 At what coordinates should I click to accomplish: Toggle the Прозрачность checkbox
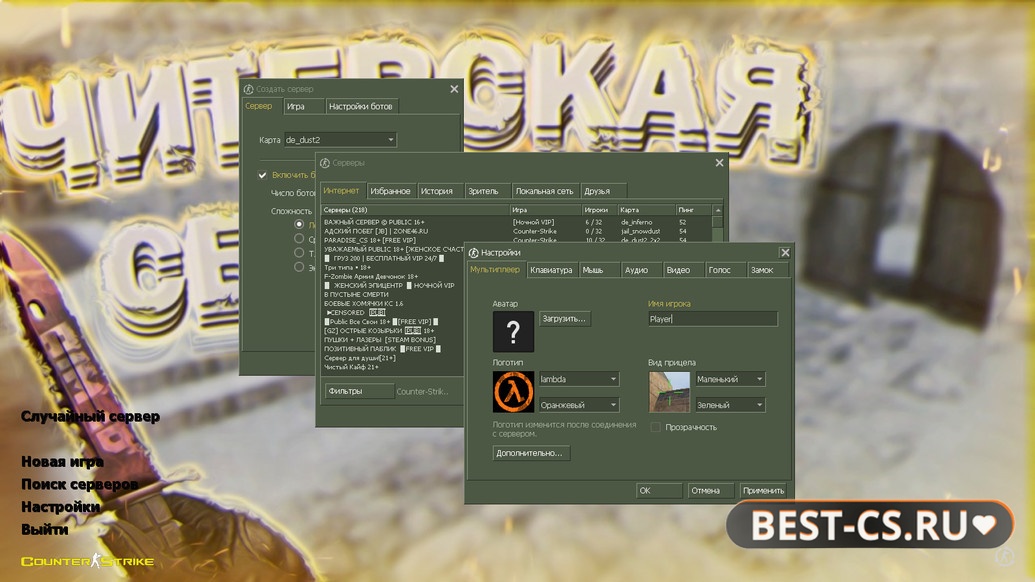point(655,427)
